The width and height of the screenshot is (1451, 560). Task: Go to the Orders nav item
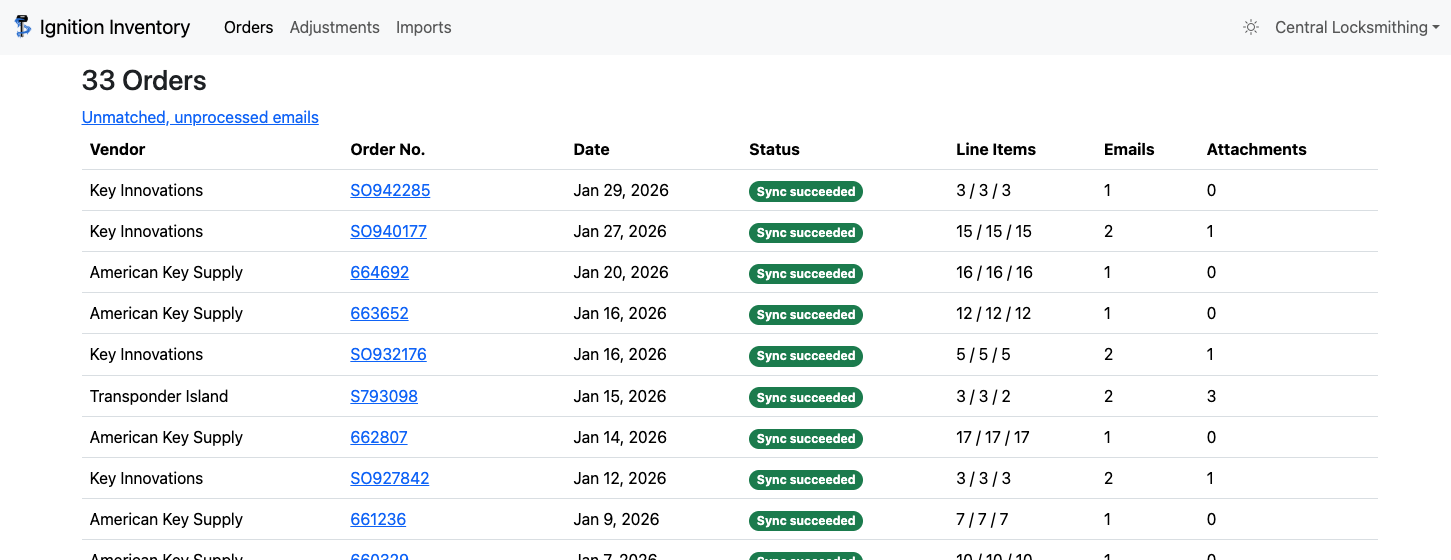click(248, 27)
